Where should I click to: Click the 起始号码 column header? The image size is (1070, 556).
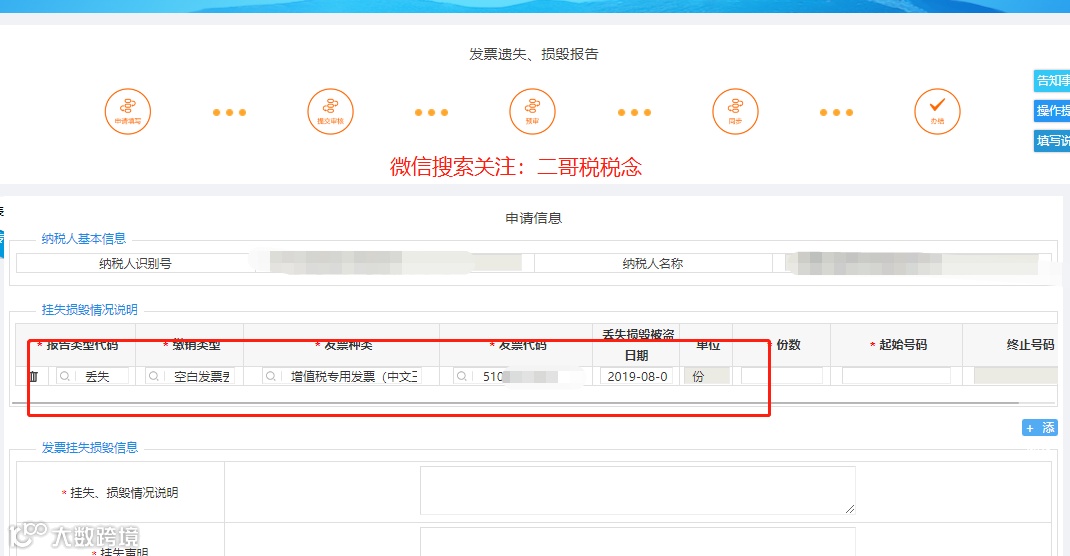[x=897, y=345]
